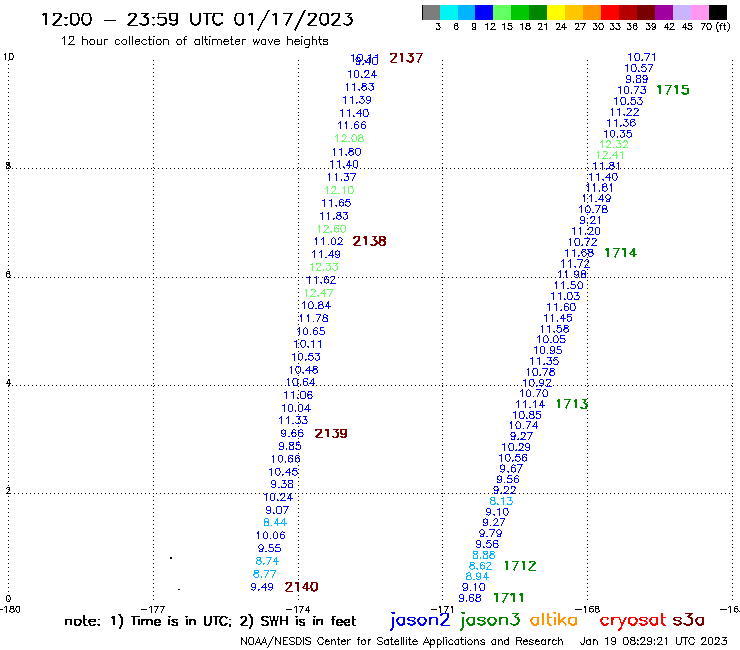
Task: Click the green wave height value 12.33
Action: tap(324, 267)
